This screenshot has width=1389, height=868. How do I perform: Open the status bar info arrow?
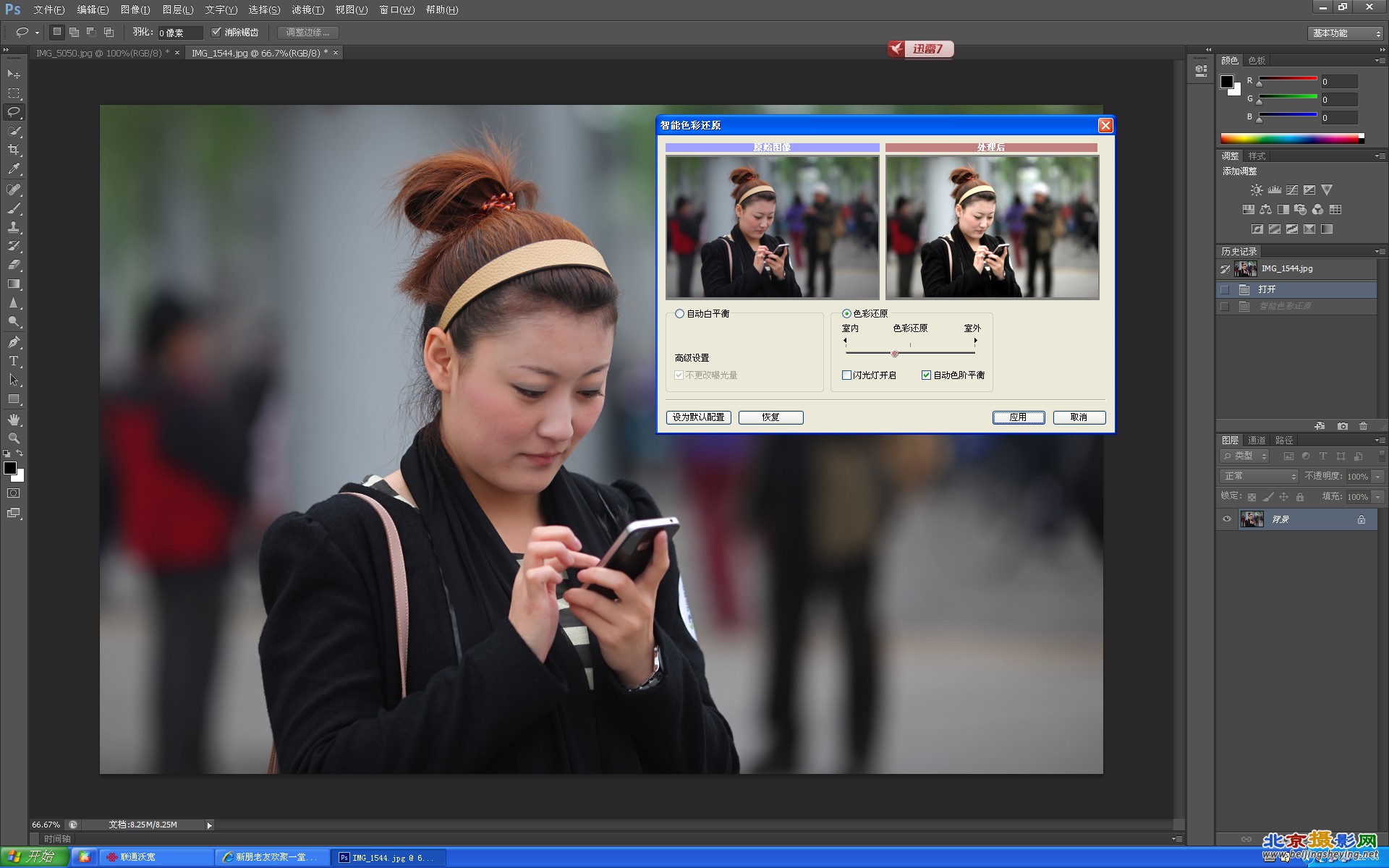point(210,825)
